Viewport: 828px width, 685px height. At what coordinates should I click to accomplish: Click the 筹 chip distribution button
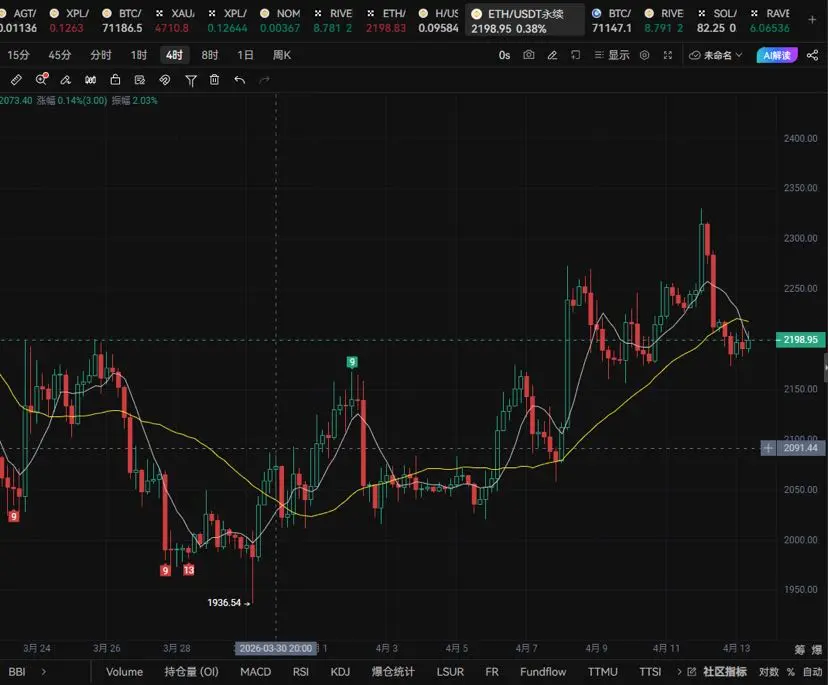(799, 649)
